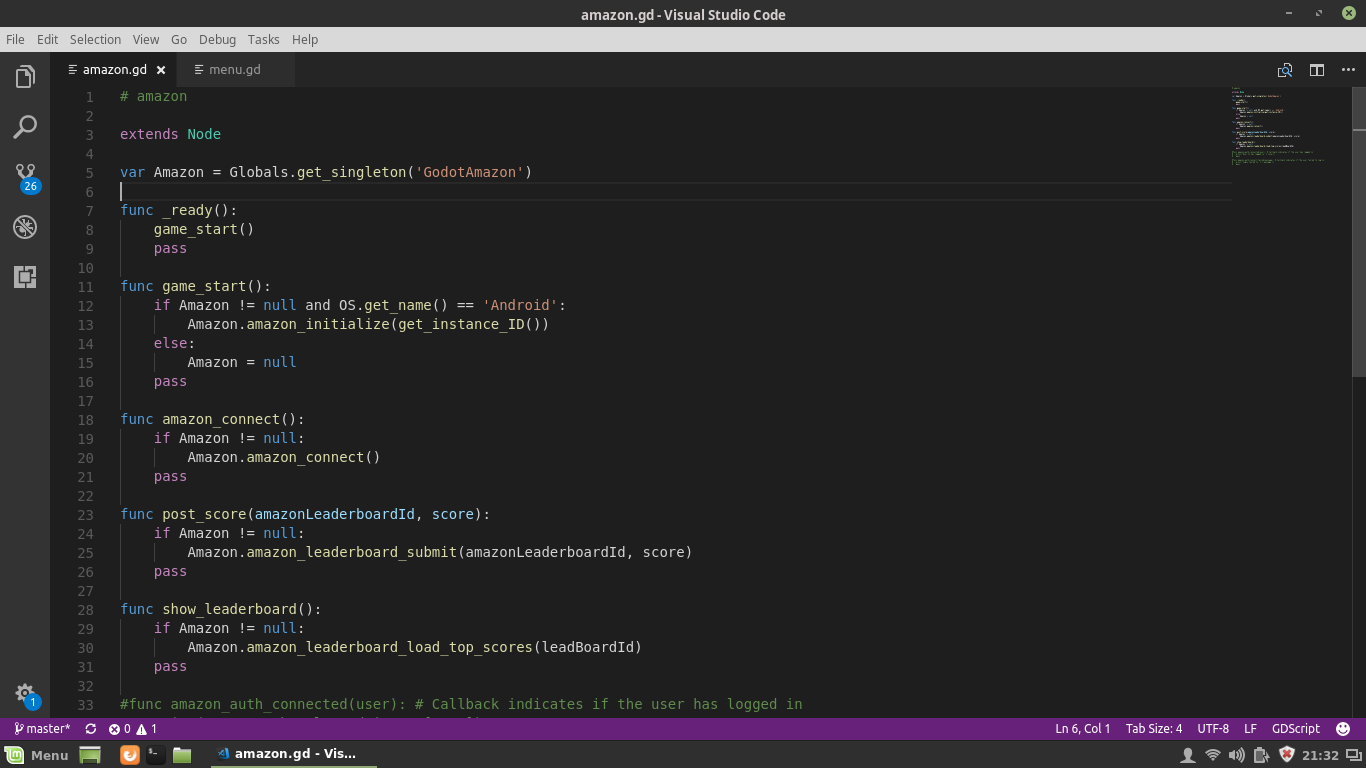Screen dimensions: 1366x768
Task: Change the end-of-line sequence via LF
Action: point(1250,729)
